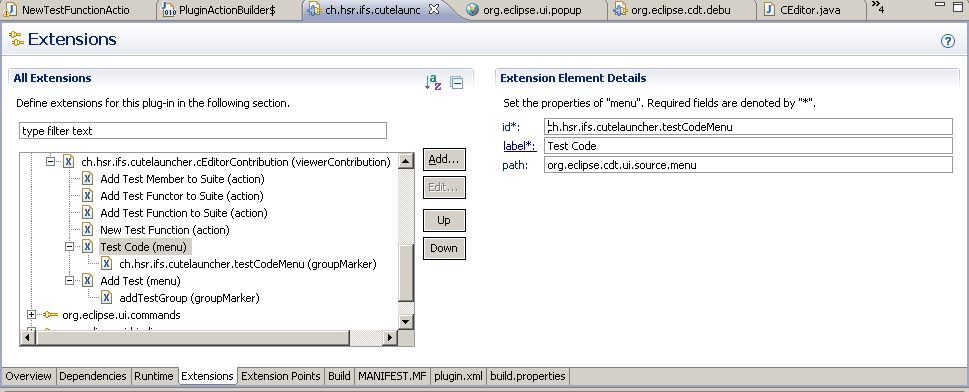This screenshot has height=392, width=969.
Task: Collapse all extensions with the collapse icon
Action: click(457, 83)
